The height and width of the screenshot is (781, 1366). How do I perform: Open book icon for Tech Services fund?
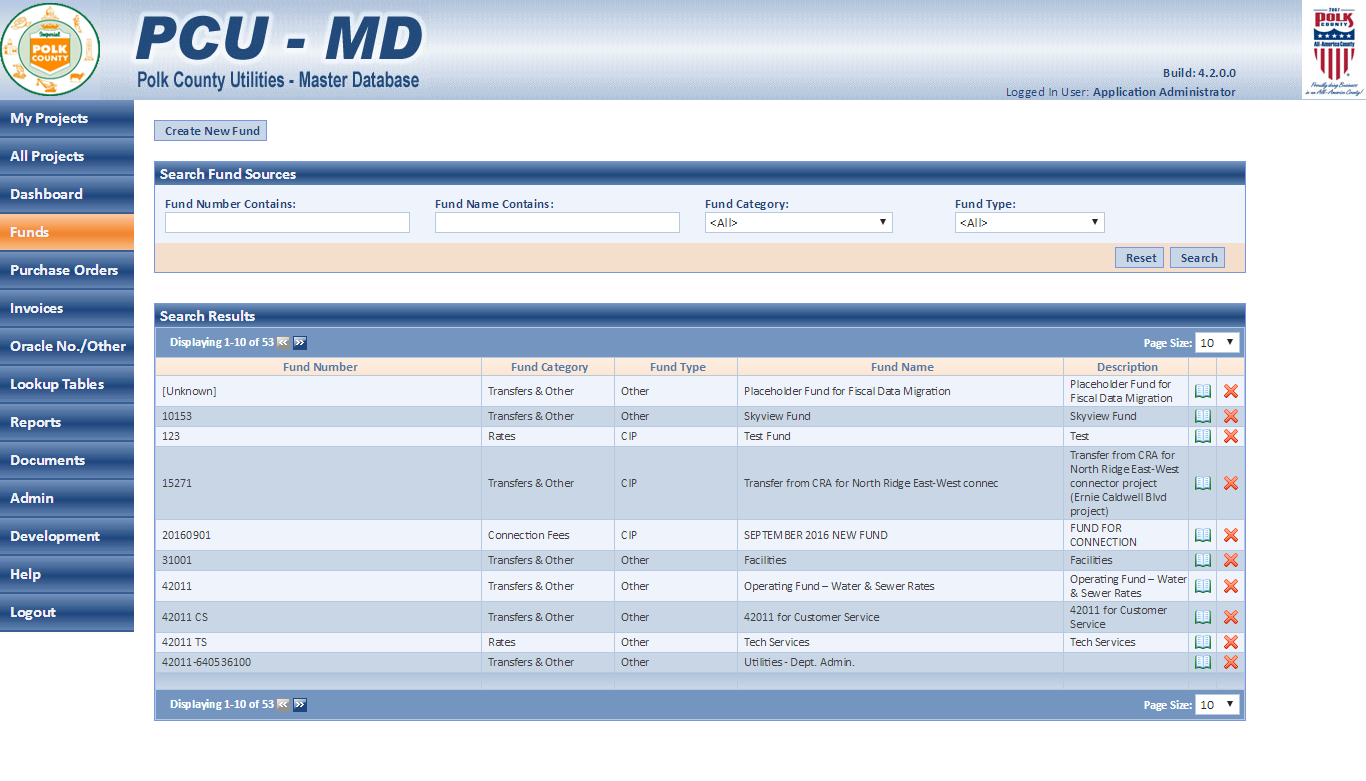pyautogui.click(x=1203, y=642)
